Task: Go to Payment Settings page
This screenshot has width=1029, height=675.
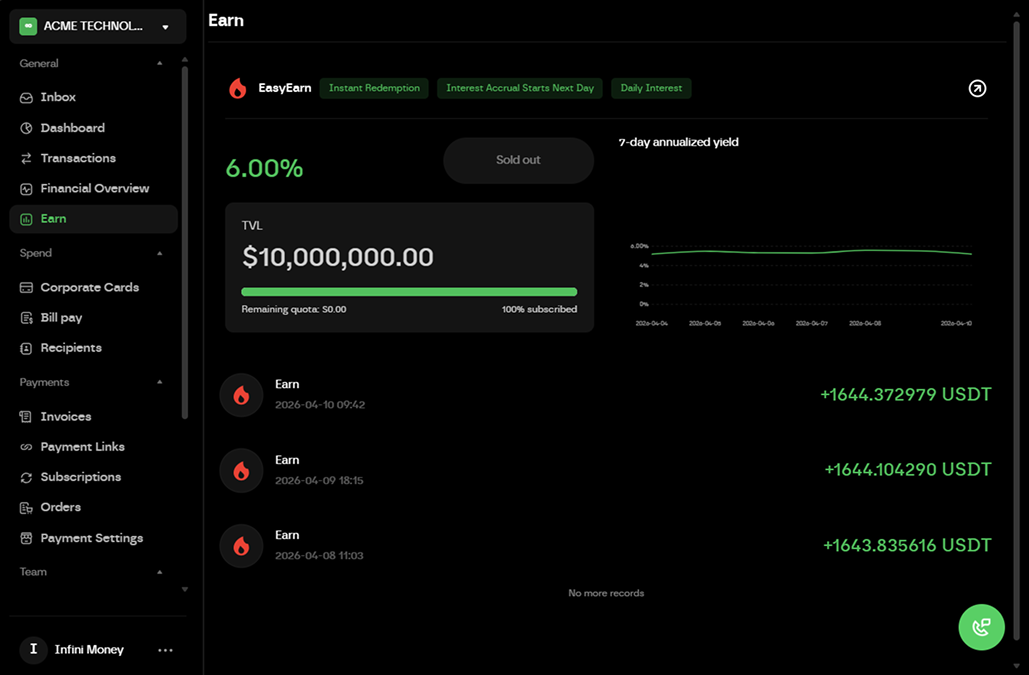Action: [x=91, y=538]
